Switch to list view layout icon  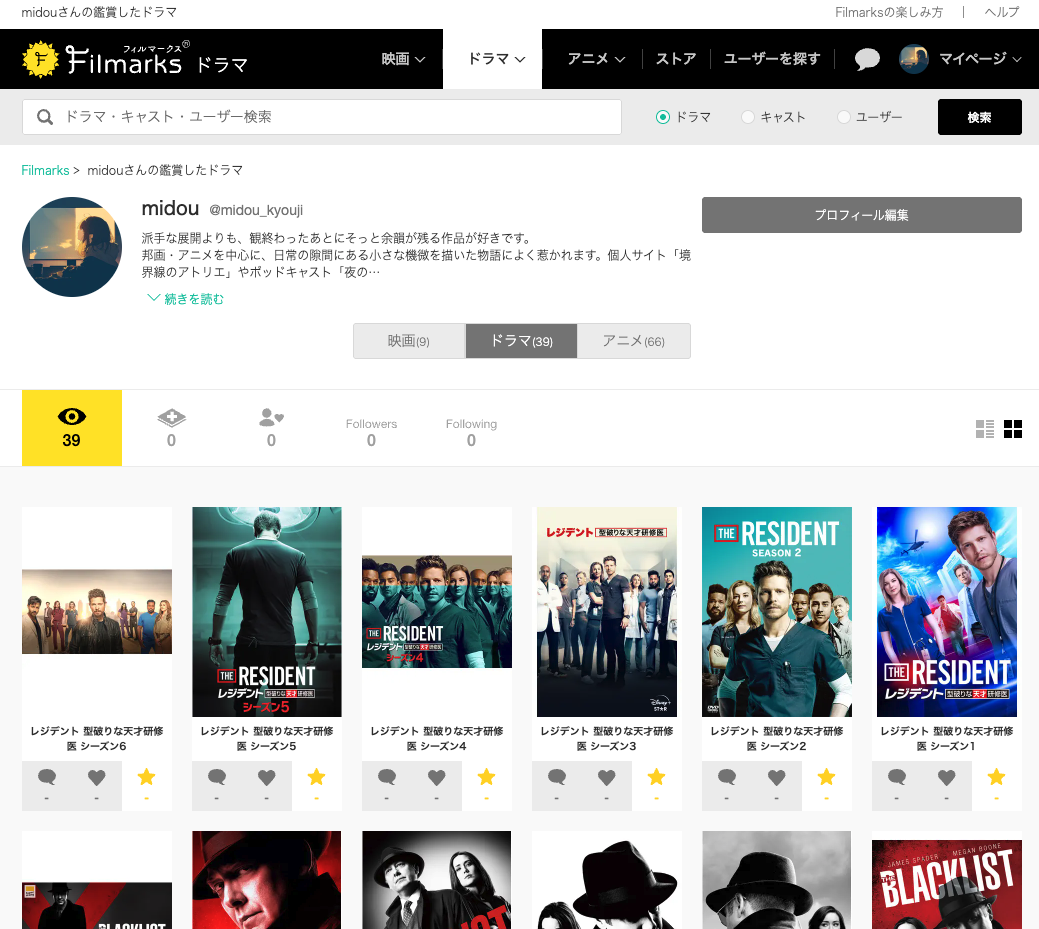tap(985, 429)
